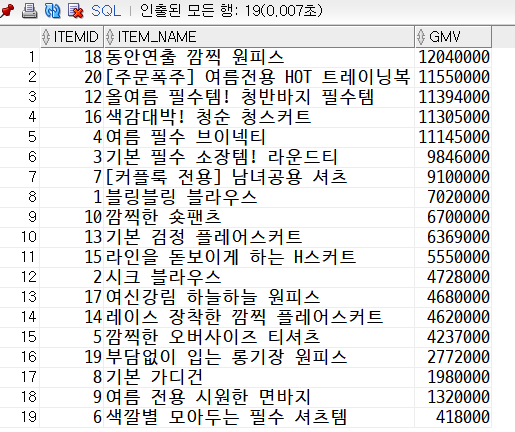Screen dimensions: 515x432
Task: Select the cell '여신강림 하늘하늘 원피스'
Action: pyautogui.click(x=259, y=297)
